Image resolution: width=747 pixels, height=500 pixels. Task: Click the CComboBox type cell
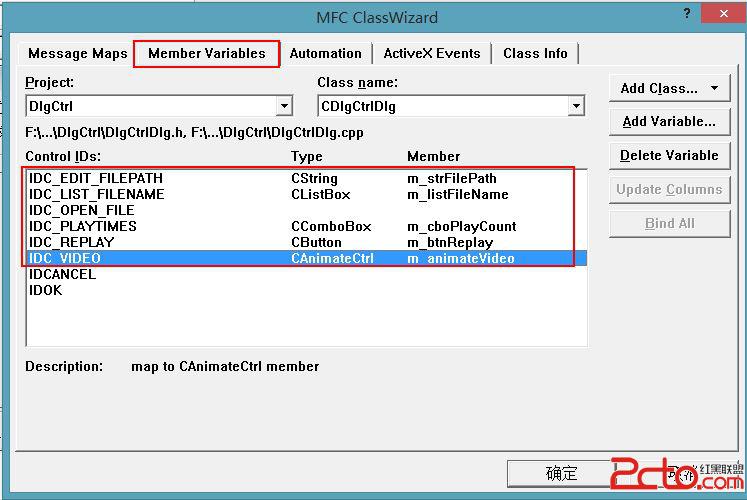331,226
